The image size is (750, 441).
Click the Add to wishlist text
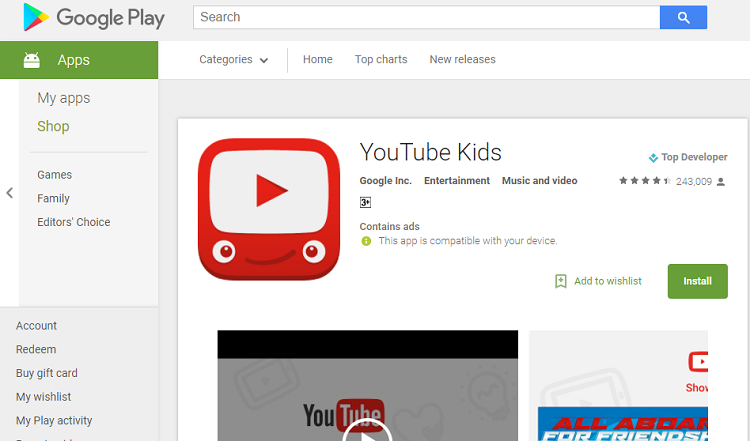tap(608, 281)
